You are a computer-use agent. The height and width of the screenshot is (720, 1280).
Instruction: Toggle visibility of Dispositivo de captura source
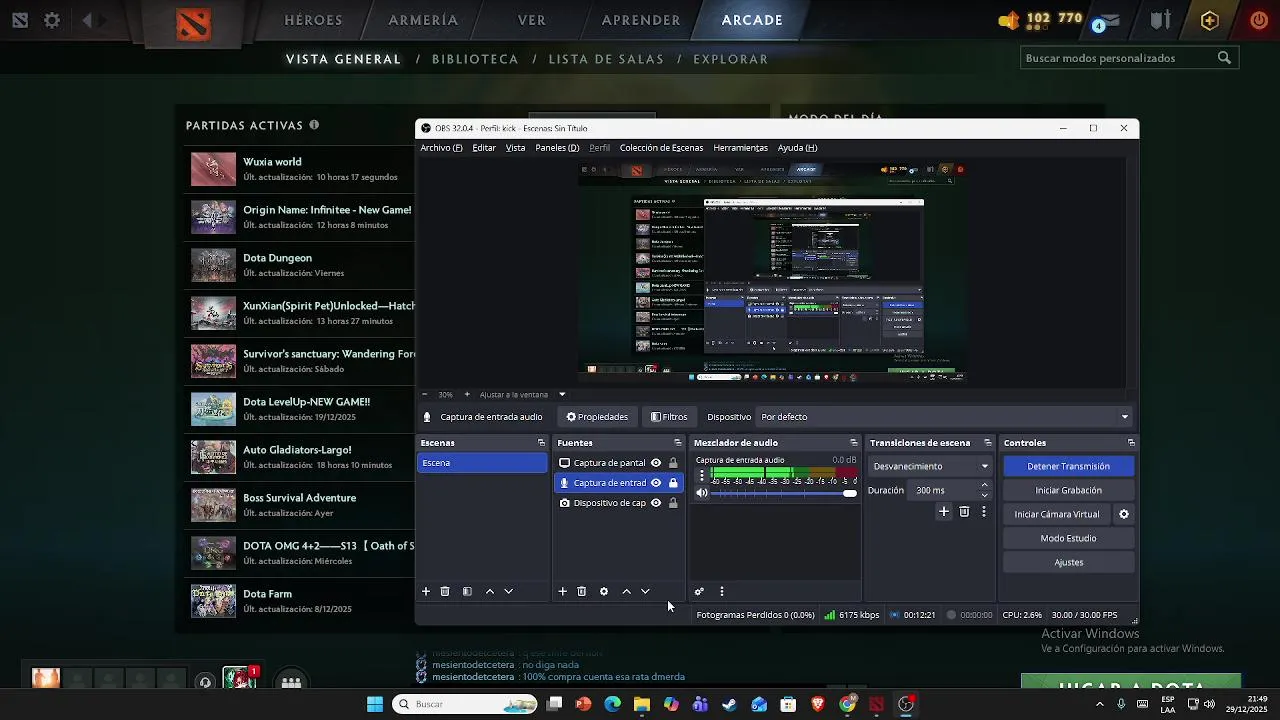point(656,503)
